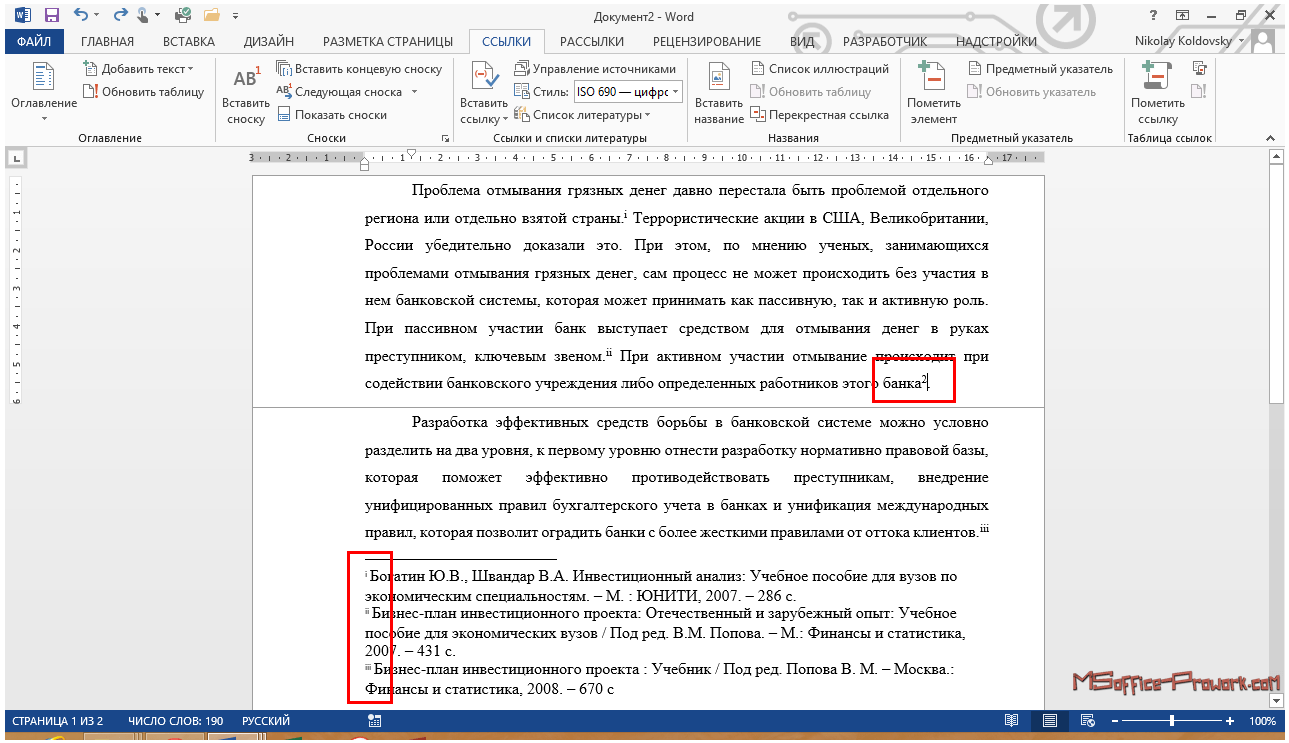Click Вставить сноску footnote icon
The height and width of the screenshot is (743, 1289).
point(245,80)
